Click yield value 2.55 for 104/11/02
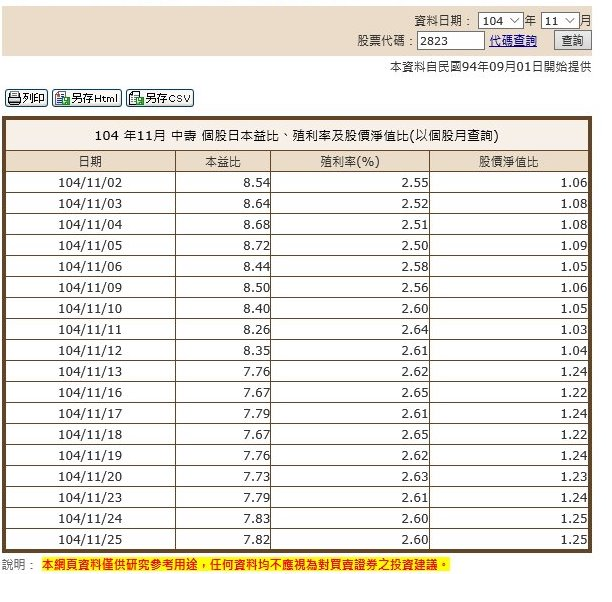612x602 pixels. click(415, 183)
